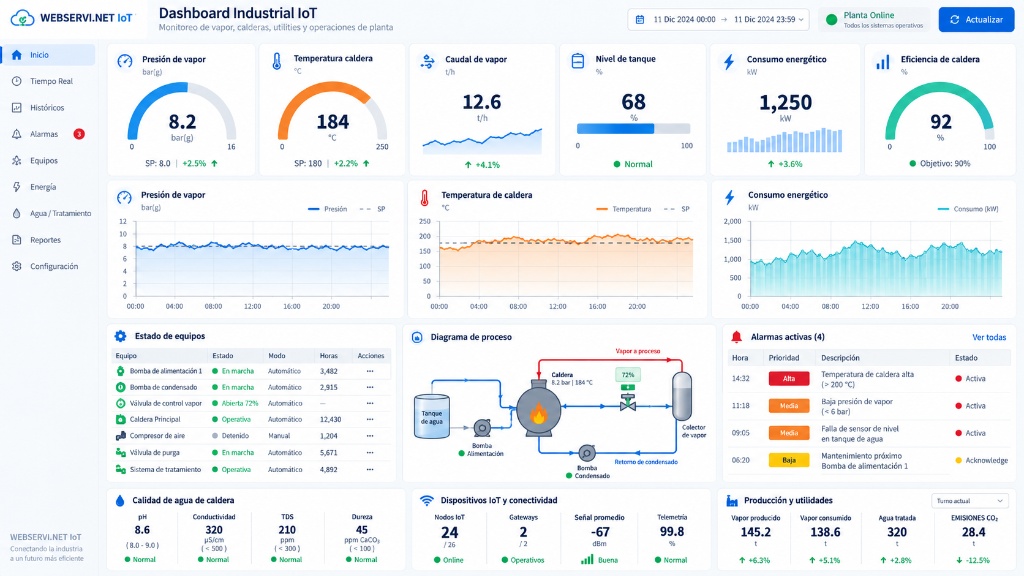Open actions menu for Caldera Principal
Screen dimensions: 1024x576
click(x=370, y=419)
